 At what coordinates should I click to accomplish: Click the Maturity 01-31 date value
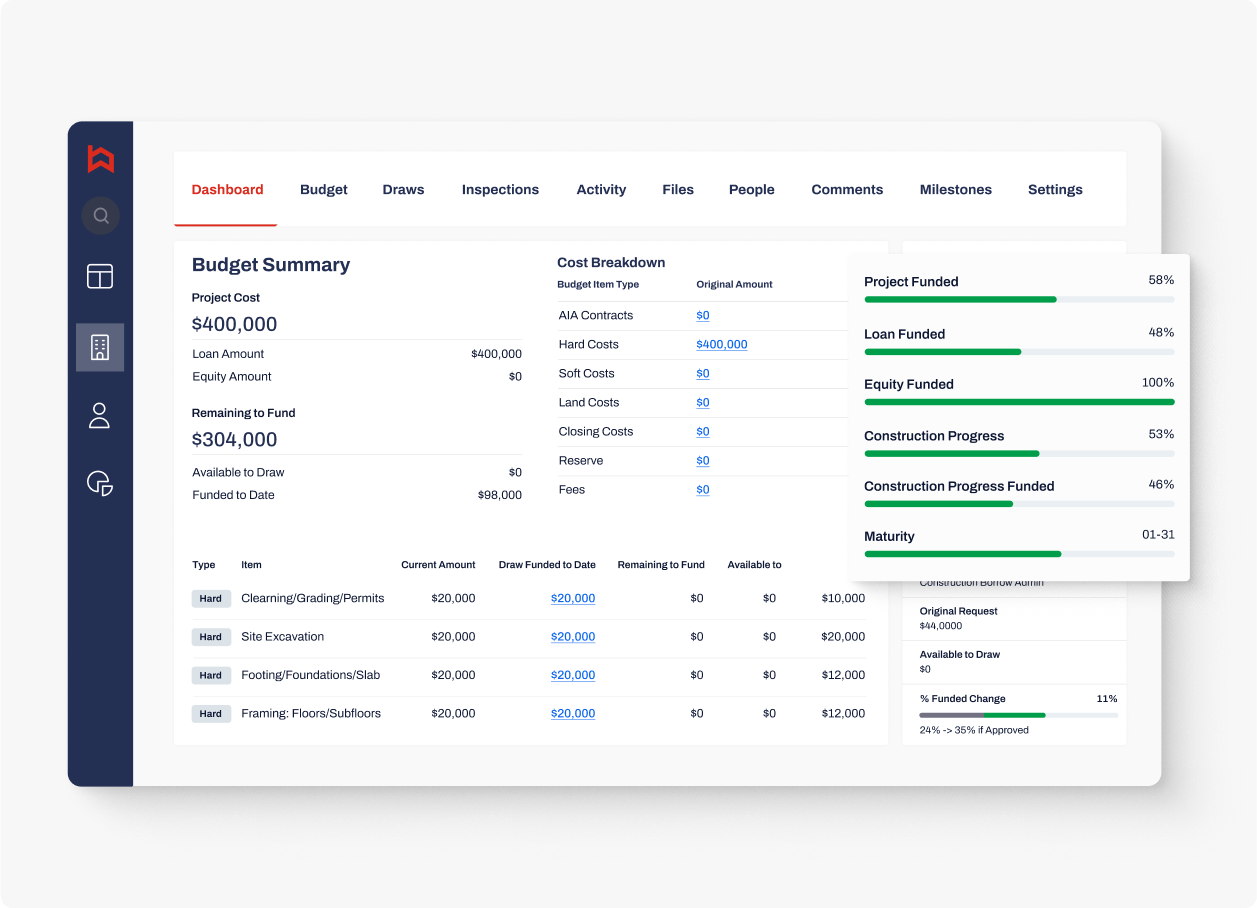point(1158,535)
